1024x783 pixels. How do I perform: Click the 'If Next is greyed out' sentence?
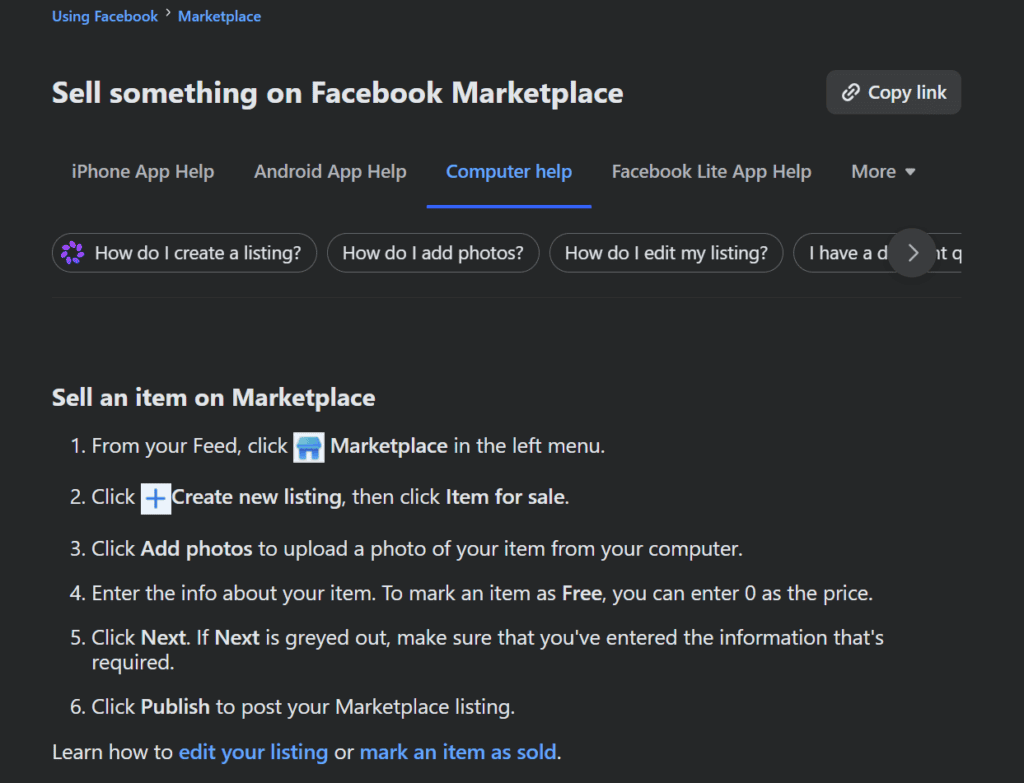tap(487, 650)
